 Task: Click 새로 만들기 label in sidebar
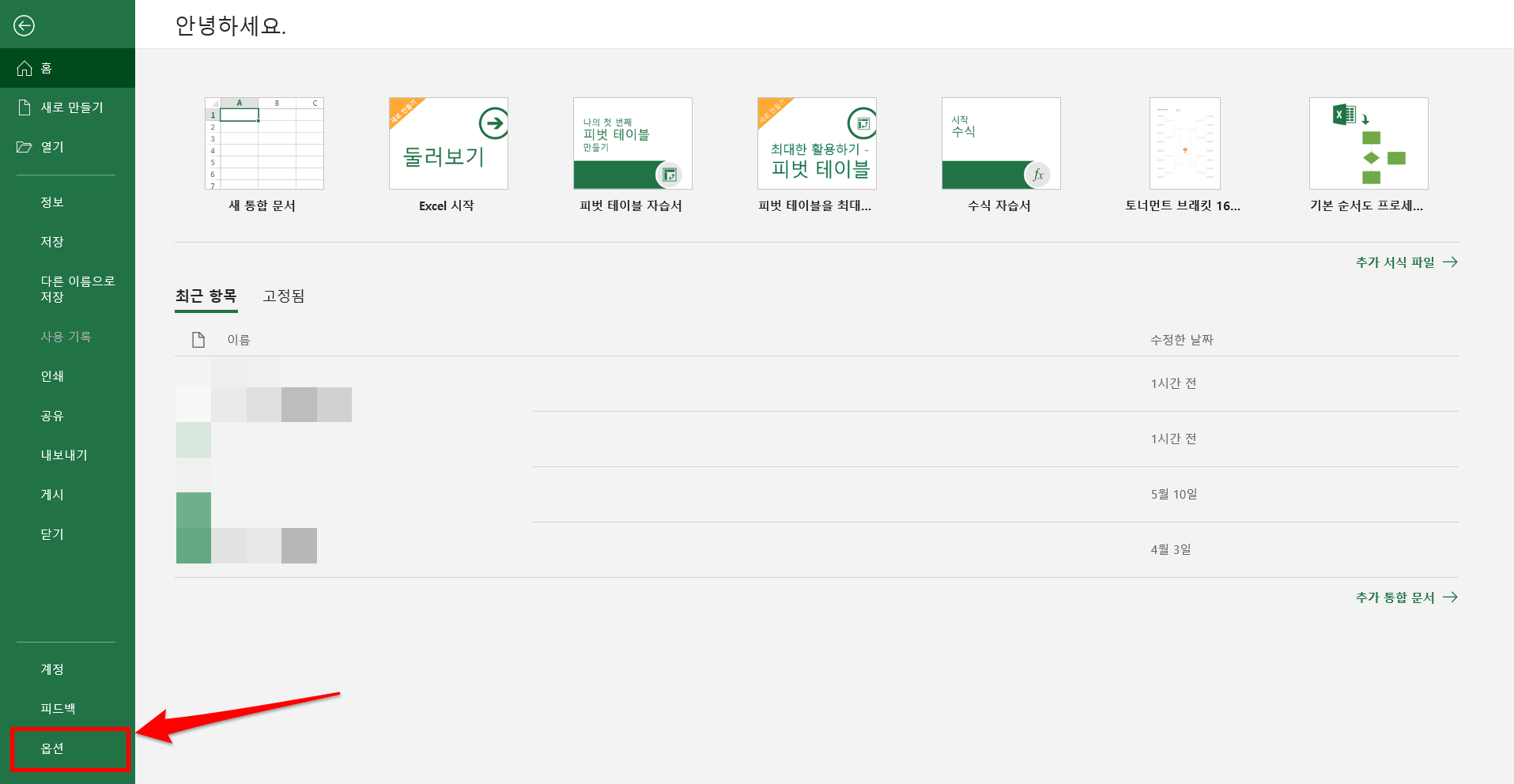coord(72,107)
